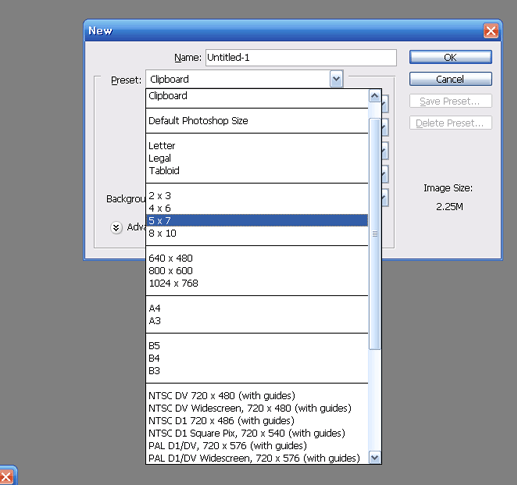Select NTSC DV Widescreen 720 x 480 preset

click(257, 408)
